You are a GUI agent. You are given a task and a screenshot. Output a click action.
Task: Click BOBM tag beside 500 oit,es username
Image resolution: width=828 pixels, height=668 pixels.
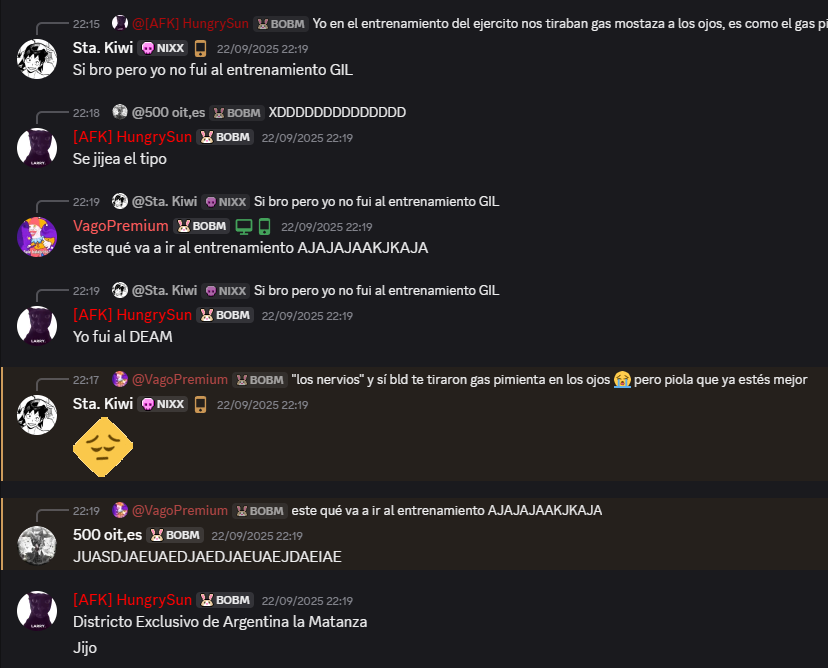coord(175,535)
